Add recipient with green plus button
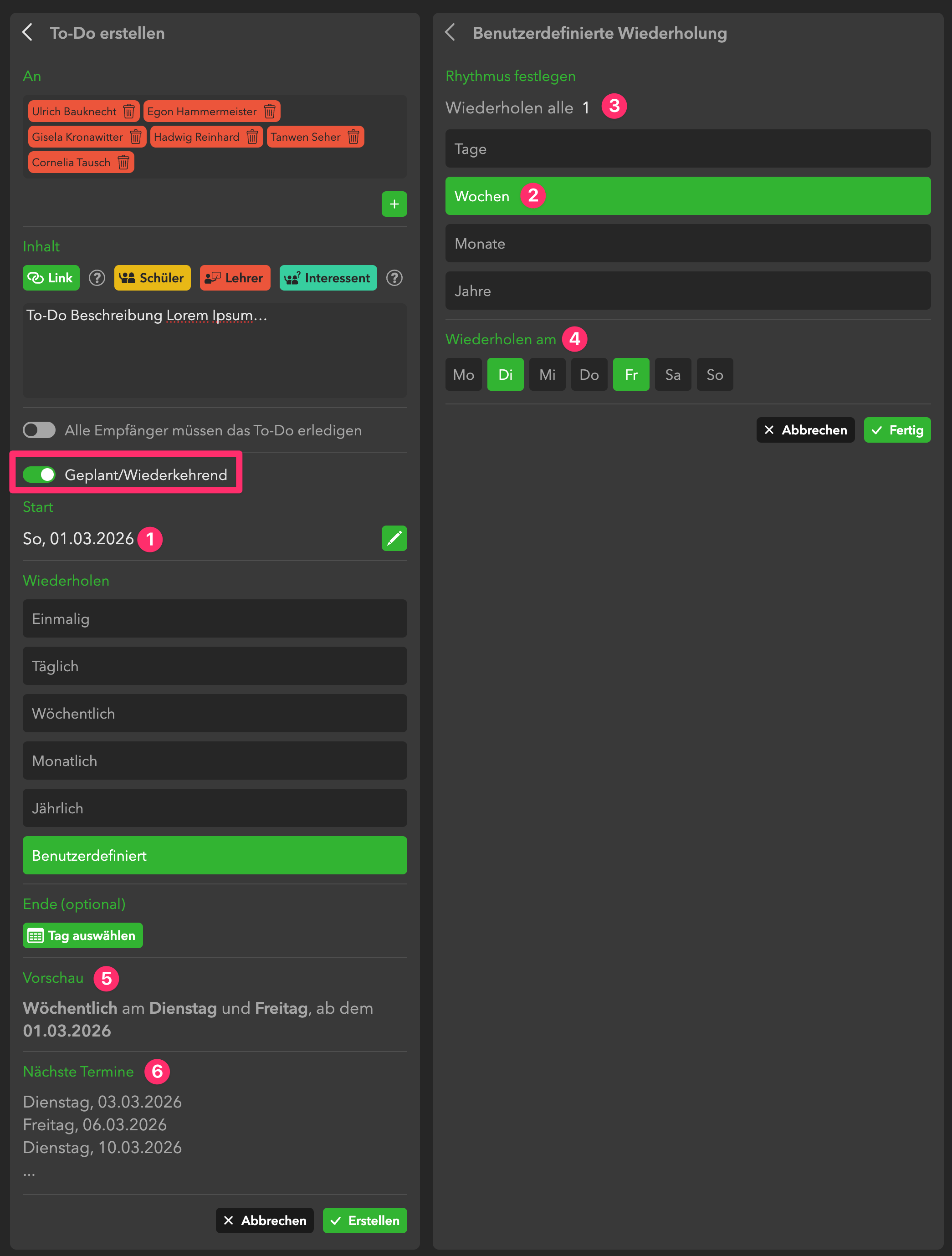 pos(394,204)
